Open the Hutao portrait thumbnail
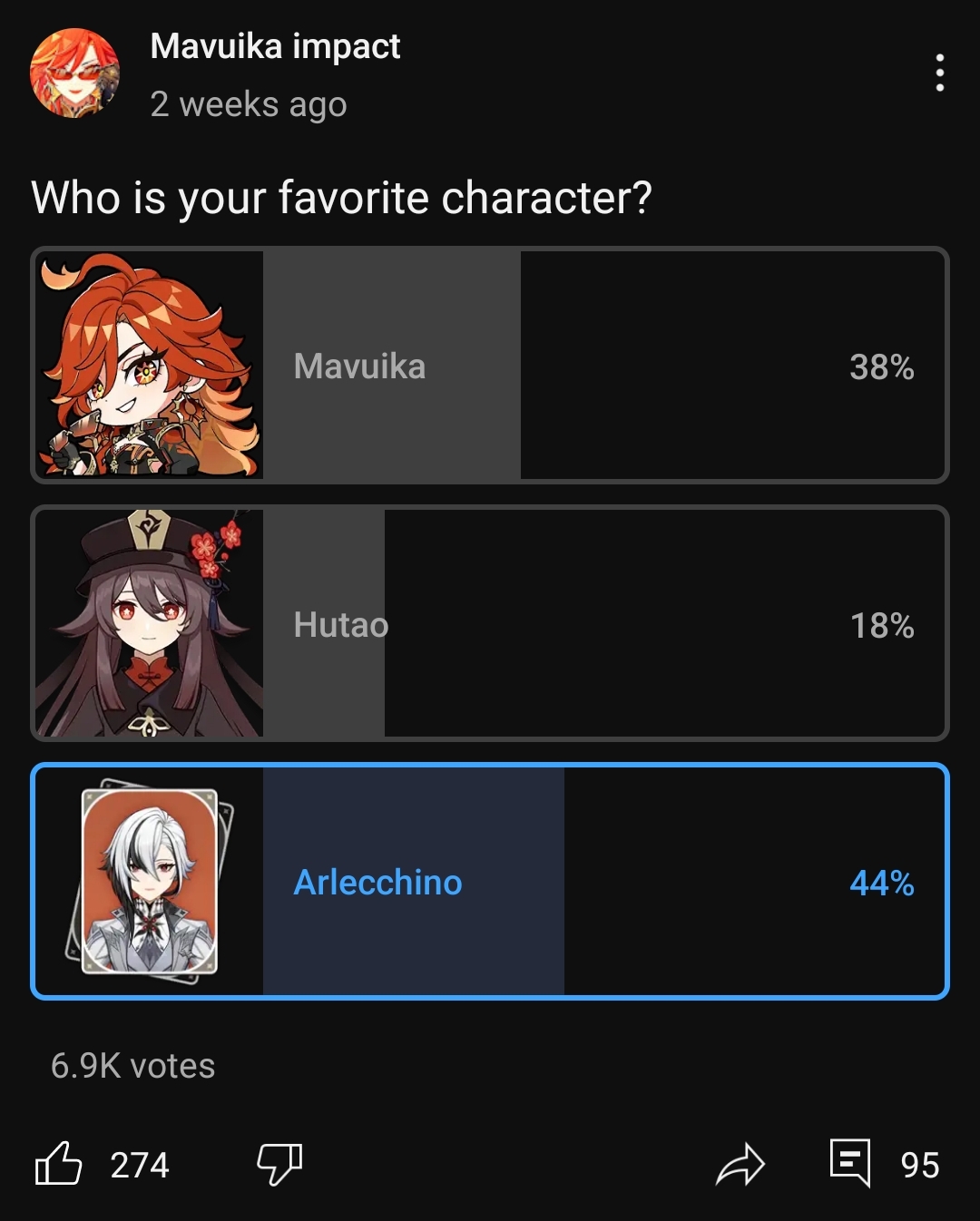This screenshot has width=980, height=1221. pyautogui.click(x=150, y=623)
